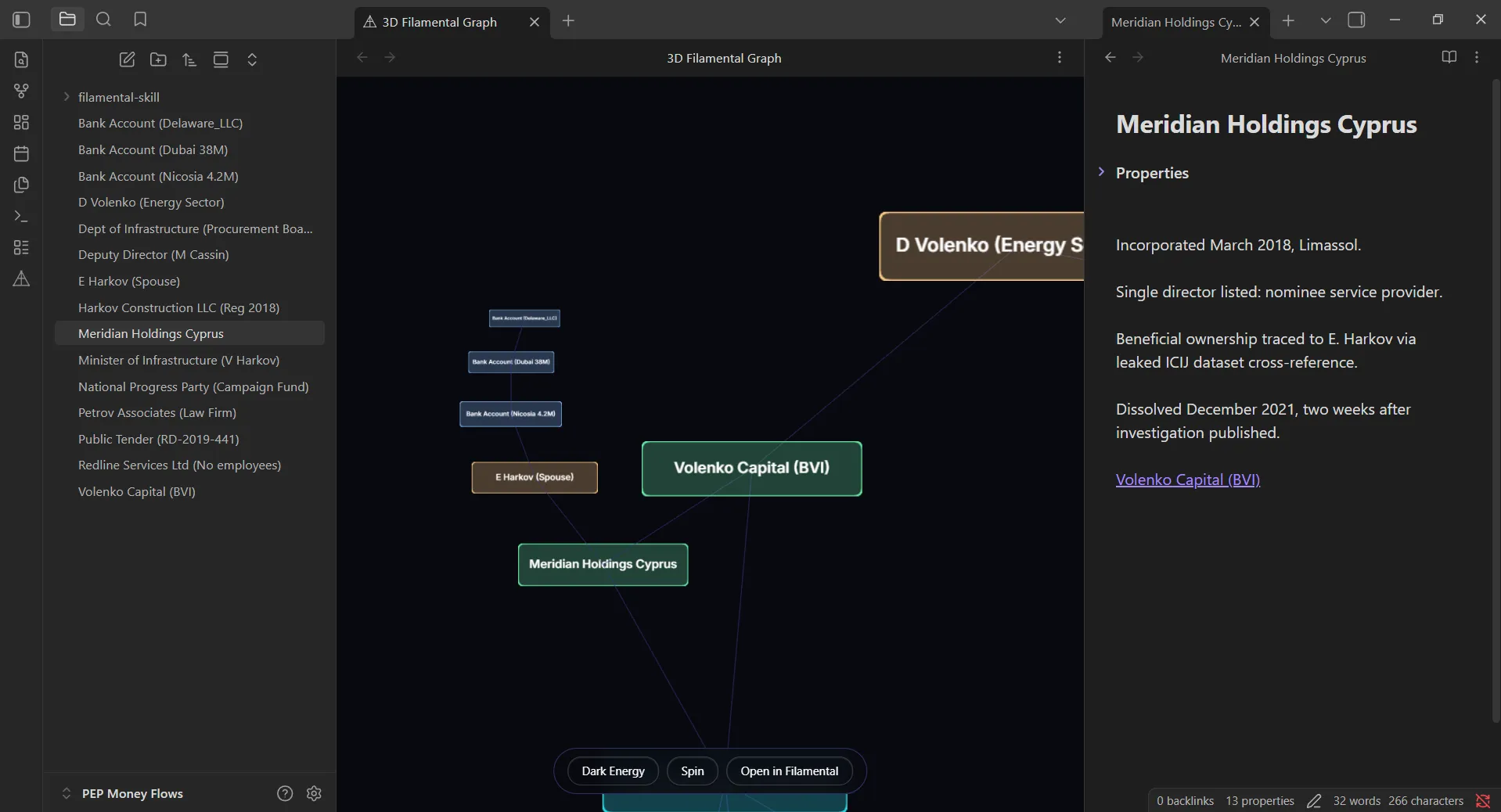
Task: Close the Meridian Holdings Cyprus tab
Action: 1254,22
